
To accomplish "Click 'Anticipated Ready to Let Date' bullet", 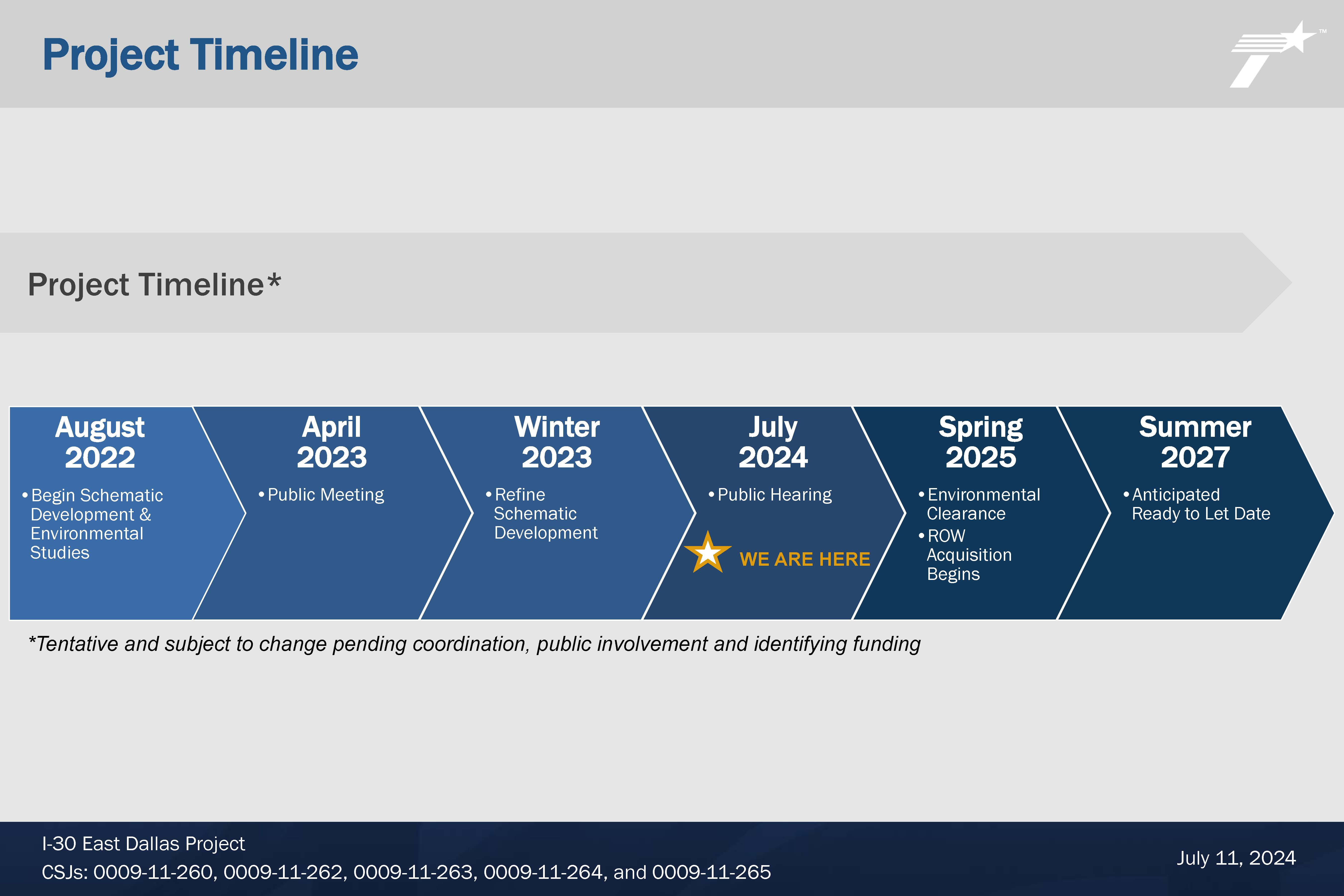I will 1197,504.
